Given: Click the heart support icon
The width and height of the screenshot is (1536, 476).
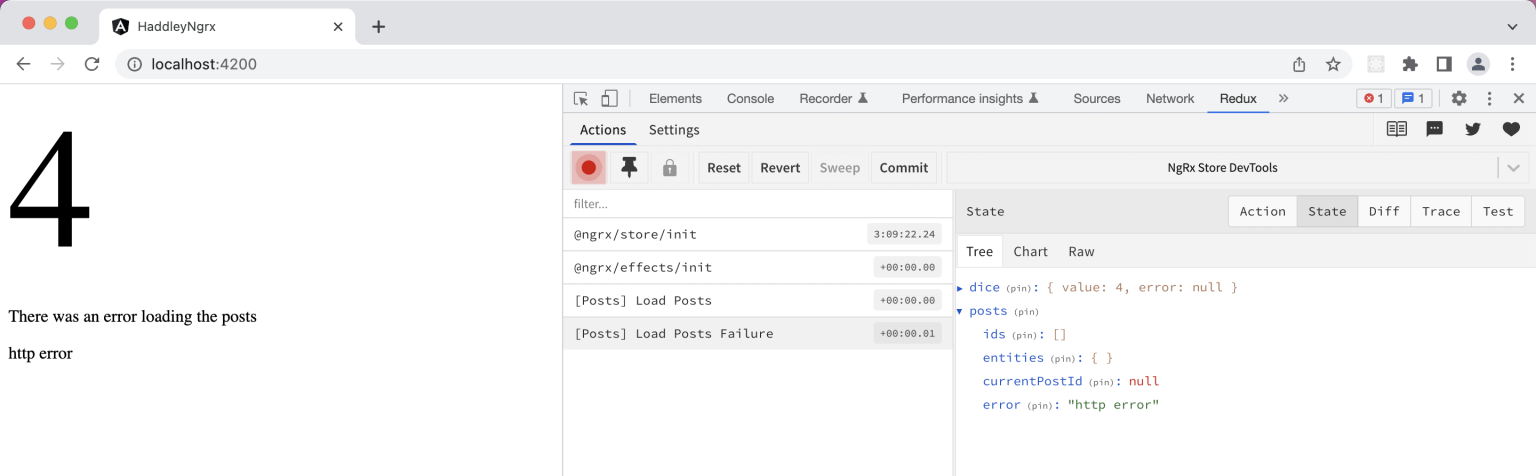Looking at the screenshot, I should pos(1511,129).
